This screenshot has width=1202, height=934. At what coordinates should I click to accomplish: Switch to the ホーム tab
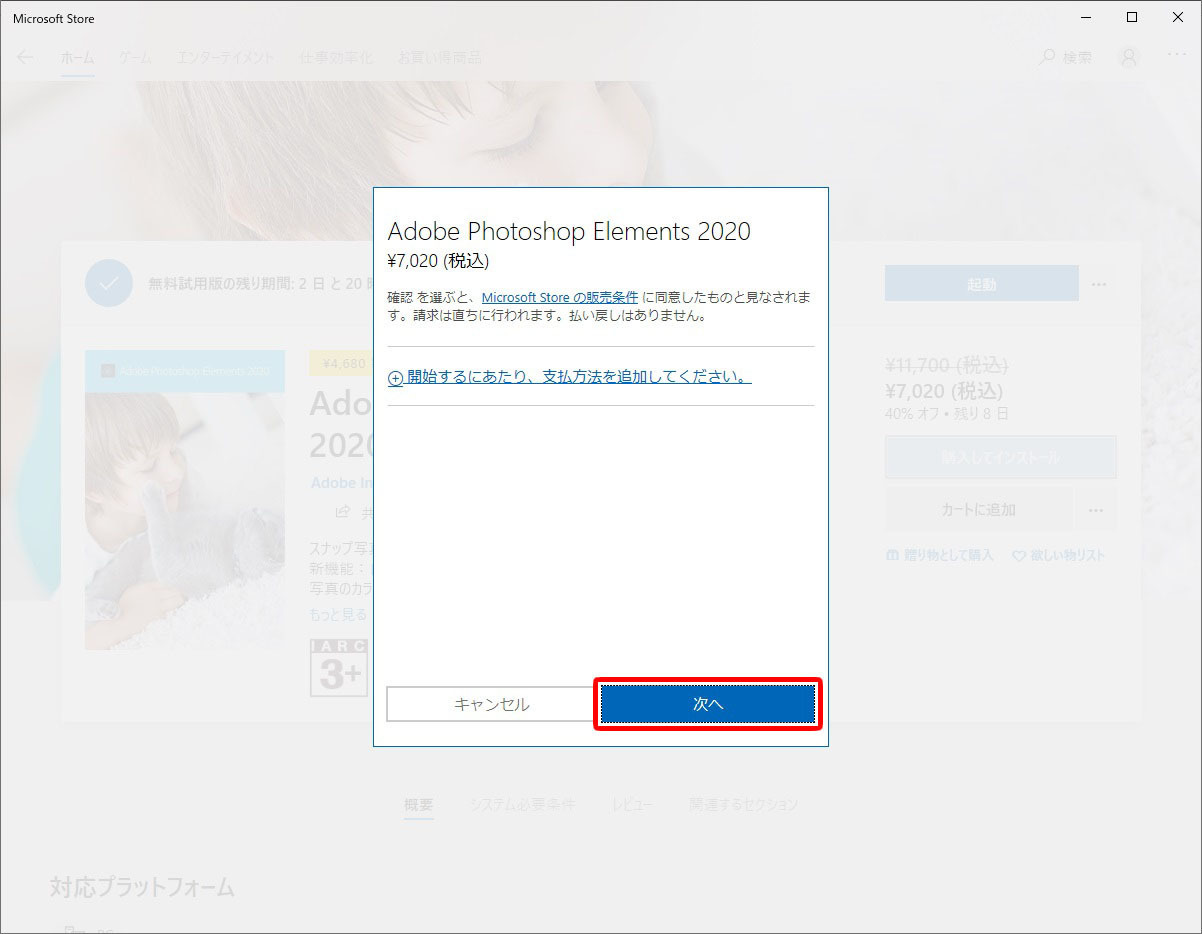77,57
